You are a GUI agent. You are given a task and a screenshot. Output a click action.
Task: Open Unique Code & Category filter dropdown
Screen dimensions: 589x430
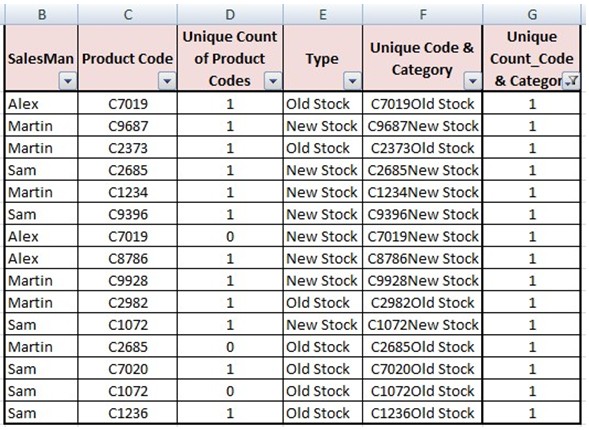[x=473, y=81]
